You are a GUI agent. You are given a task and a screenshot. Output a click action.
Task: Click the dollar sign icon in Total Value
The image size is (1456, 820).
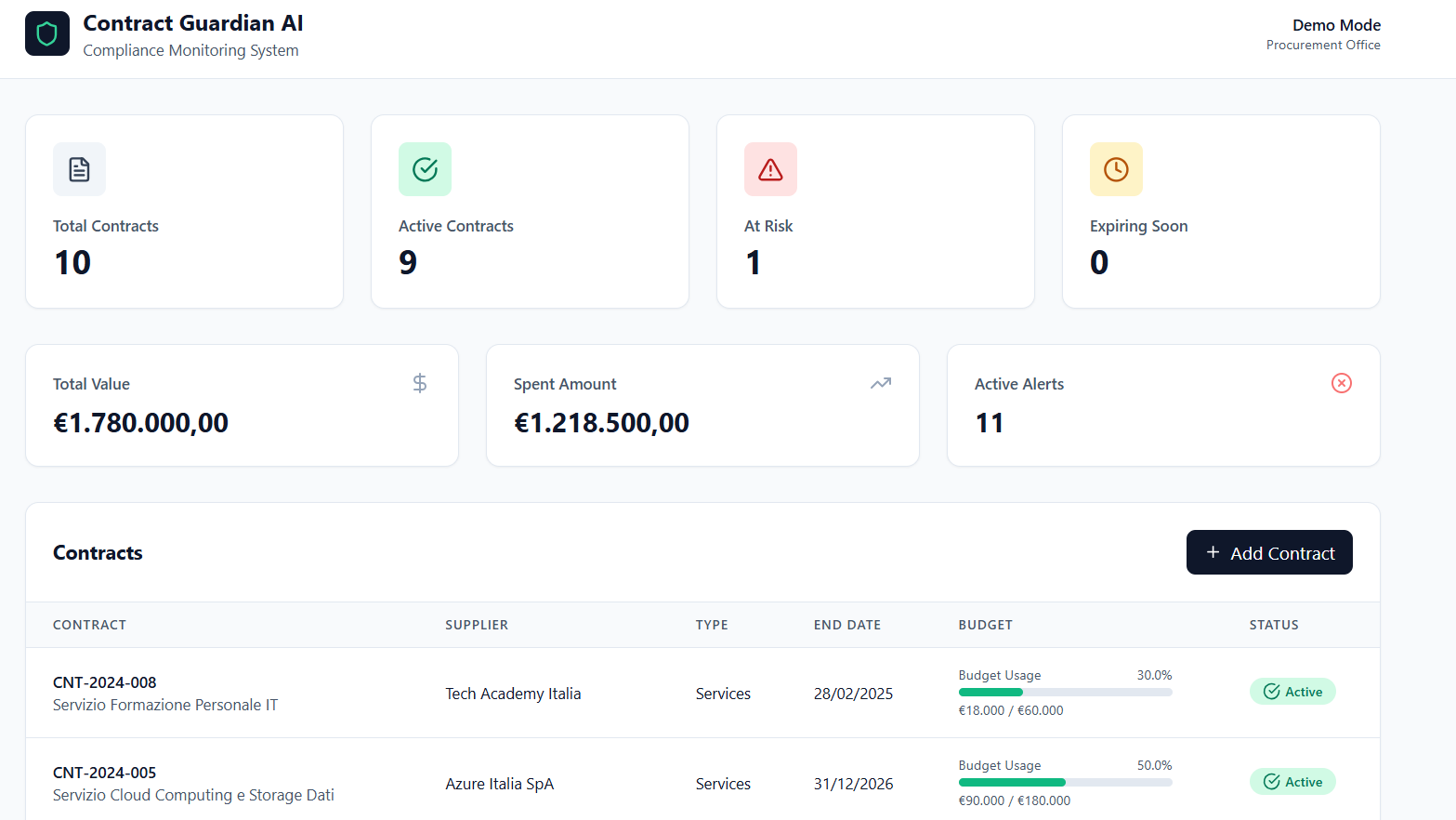coord(420,383)
